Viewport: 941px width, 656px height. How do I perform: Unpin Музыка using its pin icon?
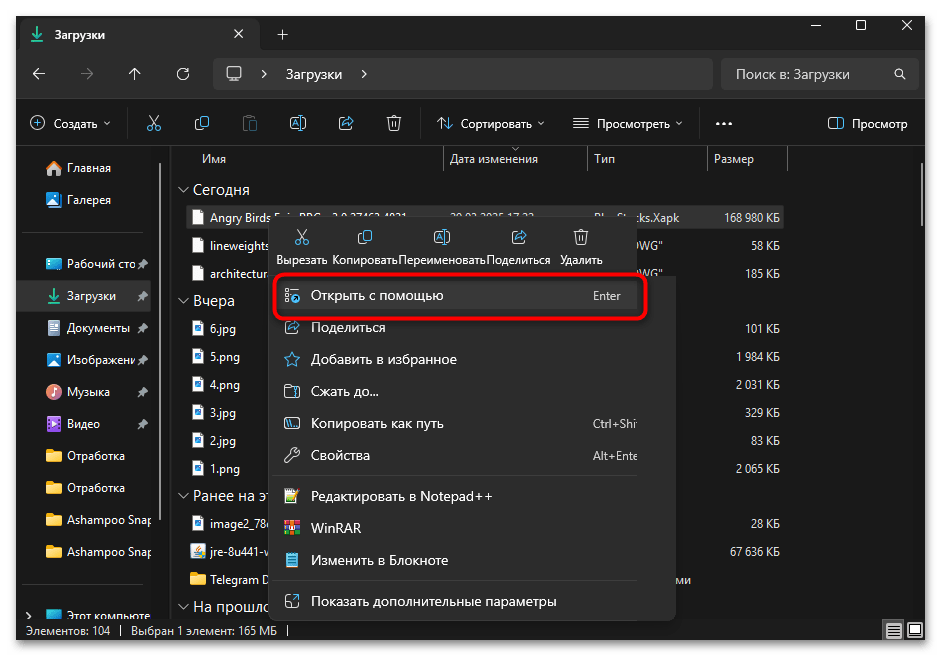pos(142,392)
